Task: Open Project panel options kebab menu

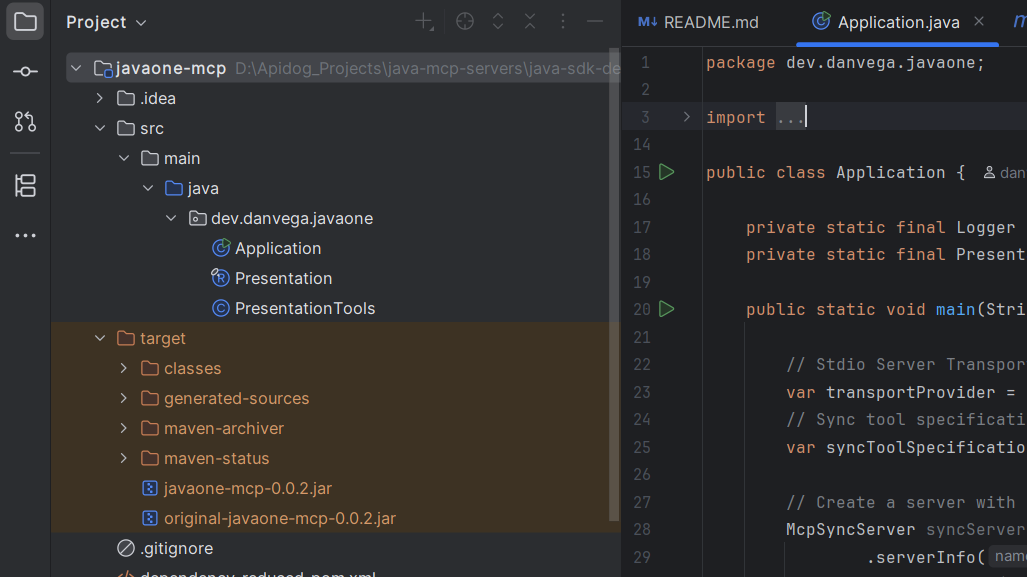Action: pos(563,22)
